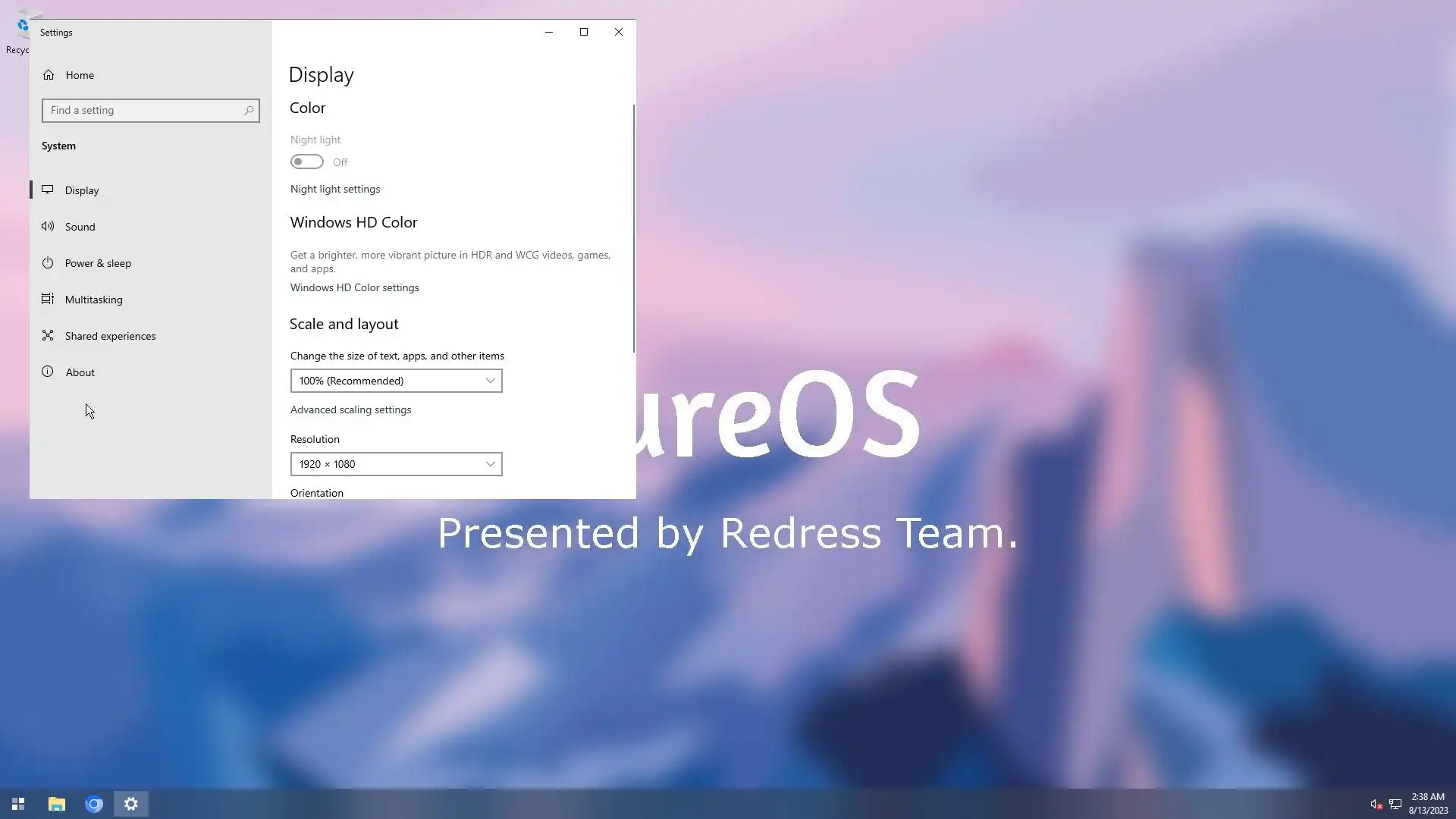Screen dimensions: 1456x819
Task: Click the Power & sleep icon
Action: pos(48,262)
